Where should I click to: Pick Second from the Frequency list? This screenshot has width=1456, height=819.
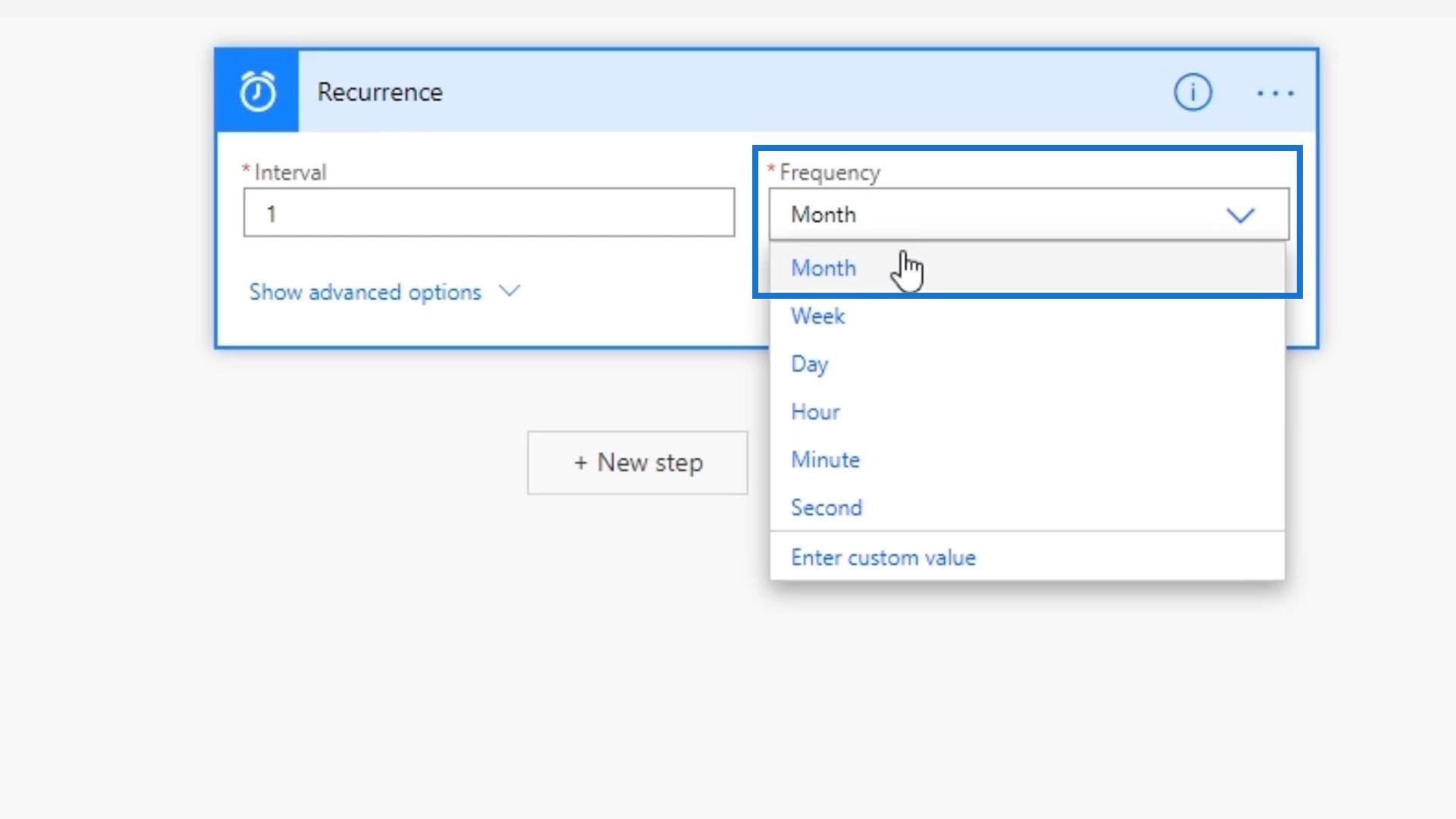click(x=827, y=507)
